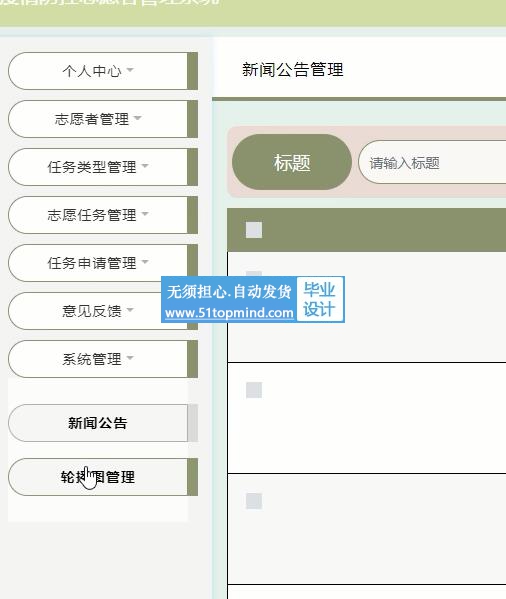Click the 标题 label button

coord(292,162)
